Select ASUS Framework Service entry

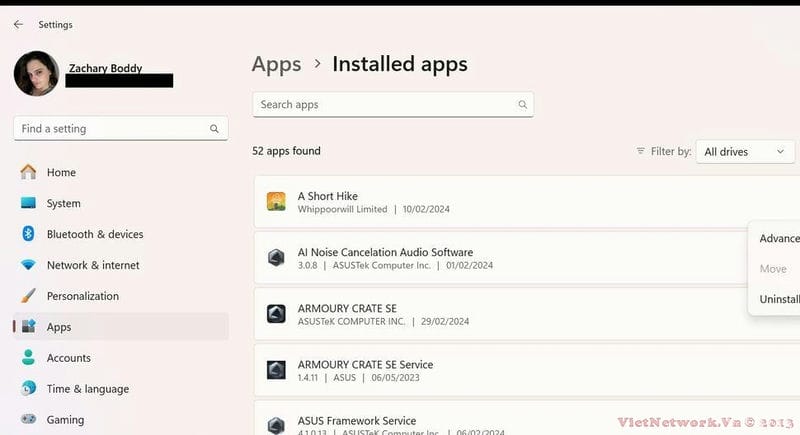(x=527, y=418)
